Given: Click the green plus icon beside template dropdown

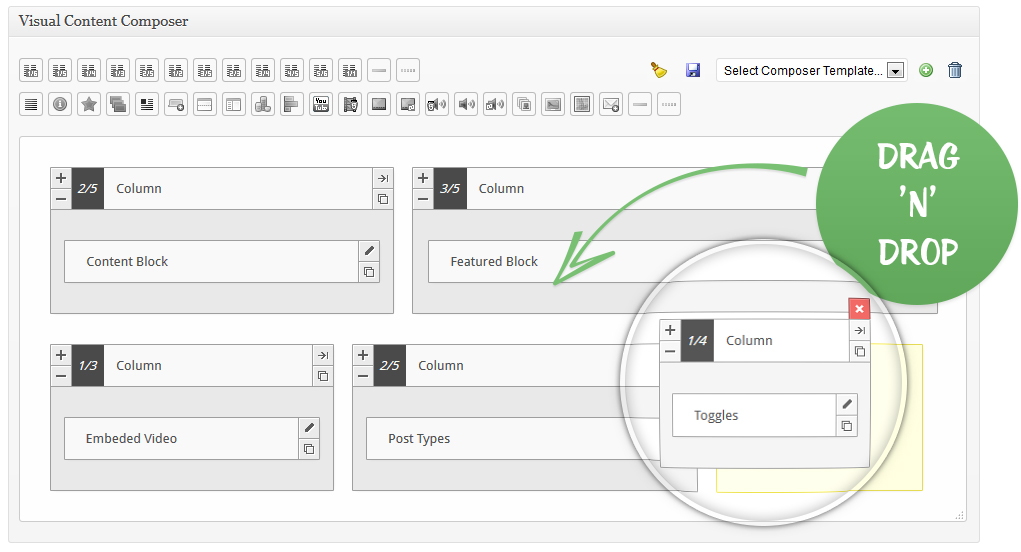Looking at the screenshot, I should tap(926, 70).
